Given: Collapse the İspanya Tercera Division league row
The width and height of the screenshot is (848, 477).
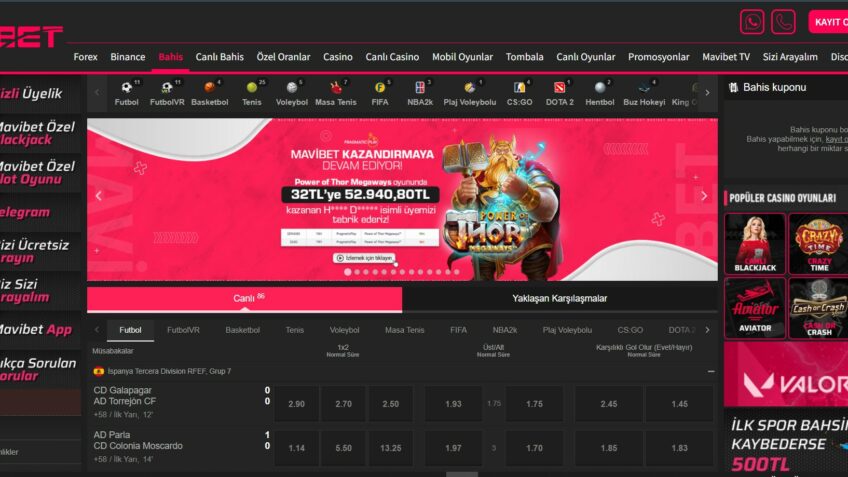Looking at the screenshot, I should 711,371.
